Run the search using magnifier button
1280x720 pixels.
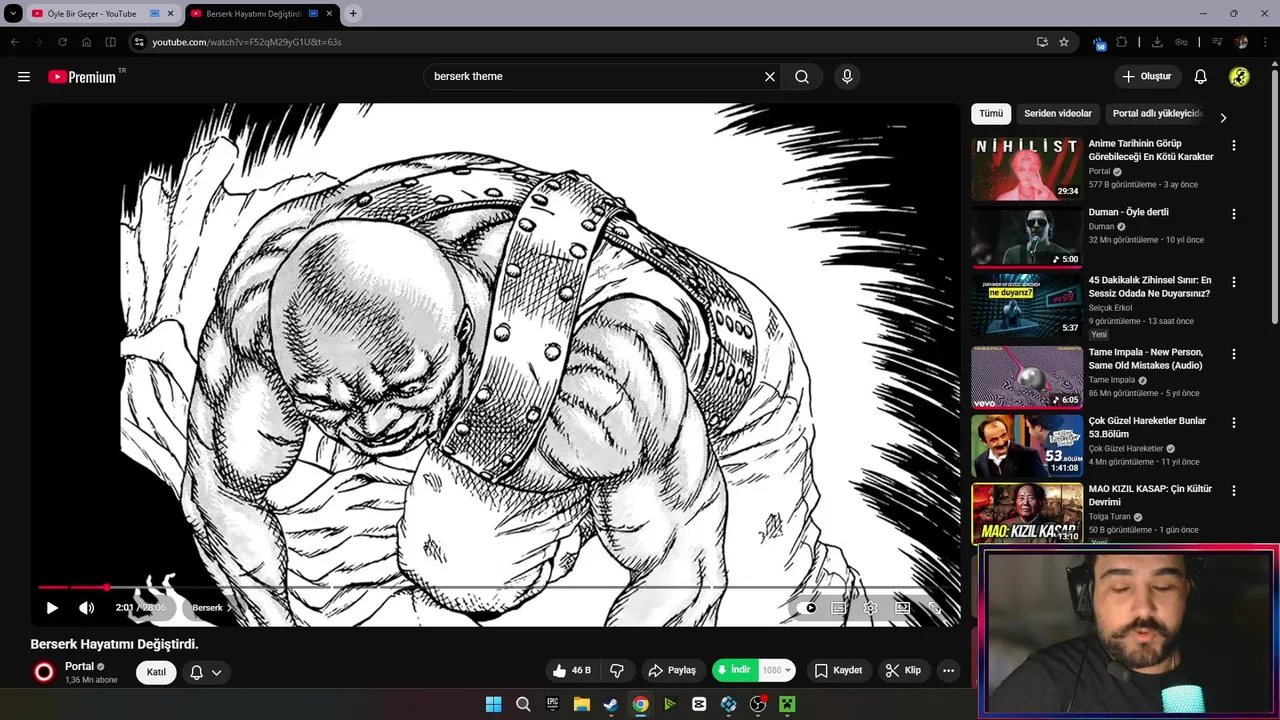point(802,77)
